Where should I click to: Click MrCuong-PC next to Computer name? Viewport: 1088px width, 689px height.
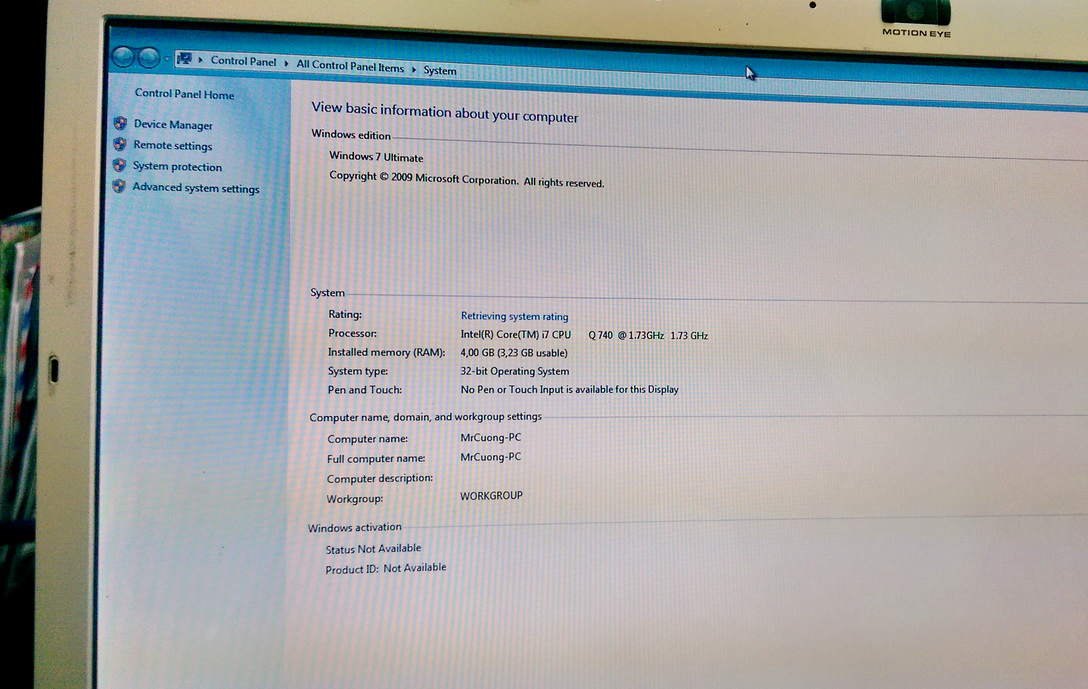pos(491,438)
